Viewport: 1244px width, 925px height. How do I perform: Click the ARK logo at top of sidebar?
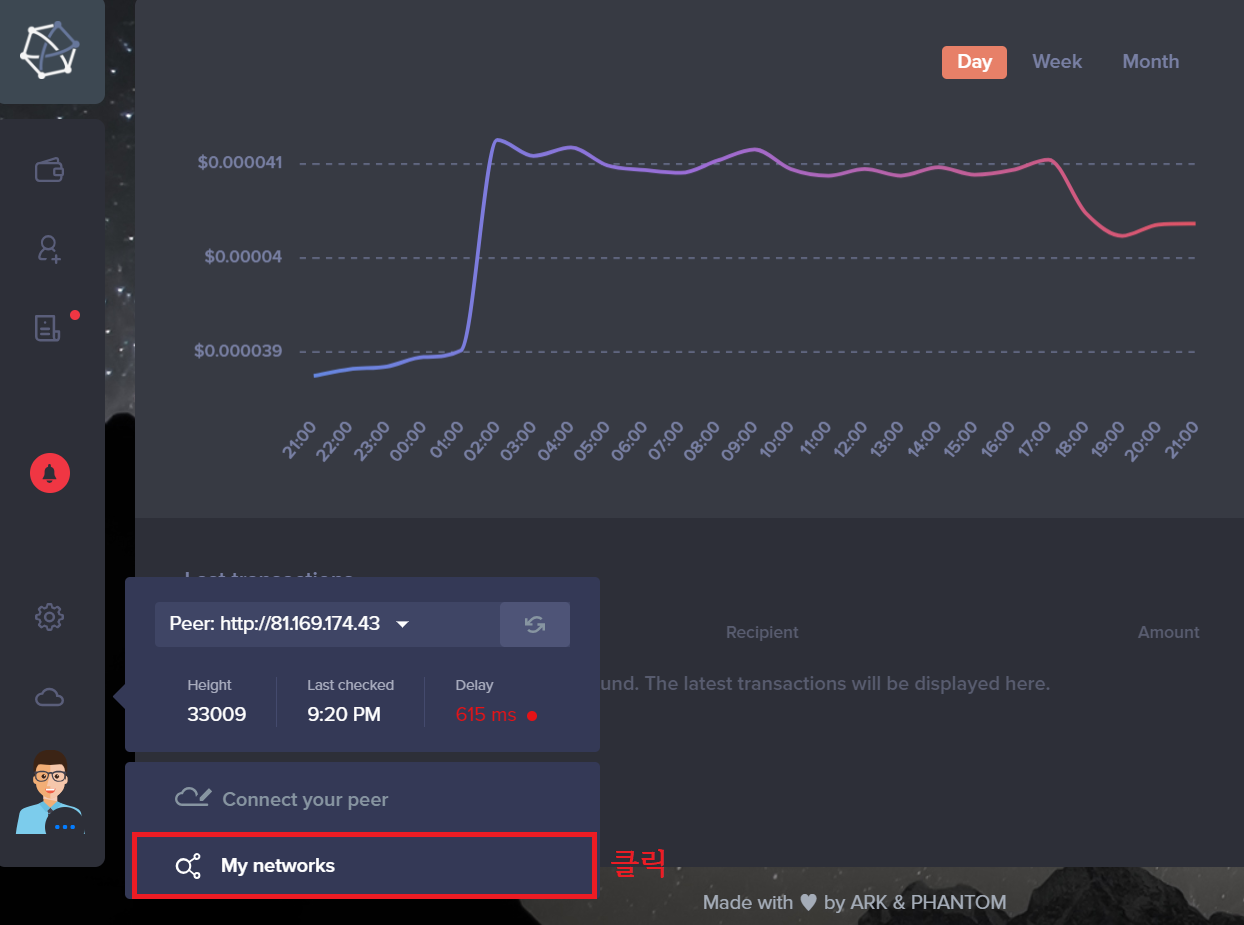50,50
